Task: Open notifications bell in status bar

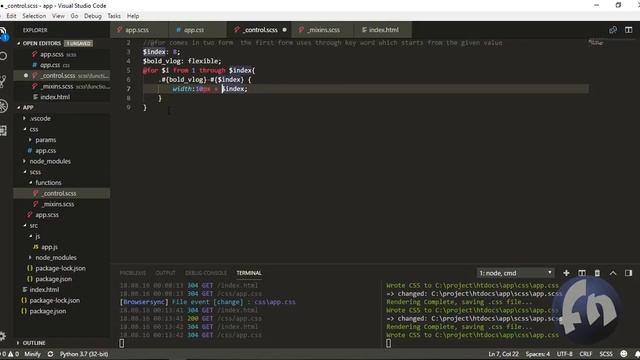Action: (x=637, y=354)
